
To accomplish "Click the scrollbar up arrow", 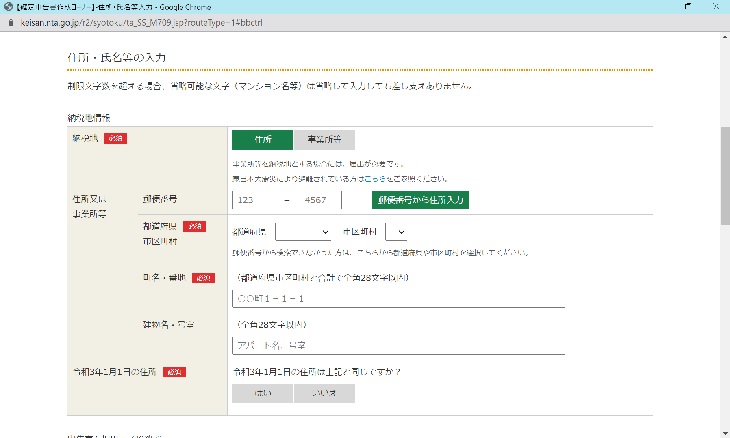I will point(725,36).
